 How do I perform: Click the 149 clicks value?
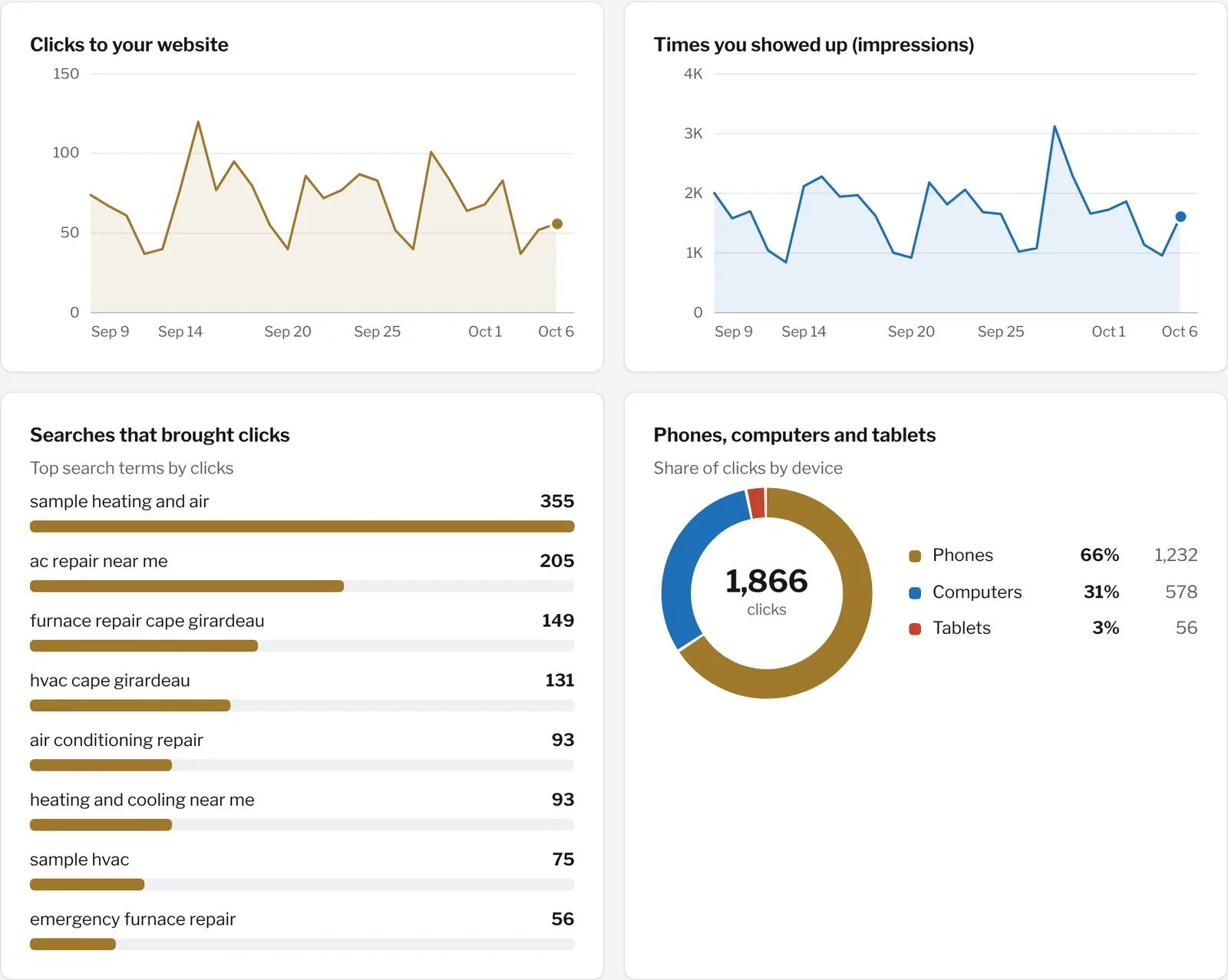[x=558, y=621]
